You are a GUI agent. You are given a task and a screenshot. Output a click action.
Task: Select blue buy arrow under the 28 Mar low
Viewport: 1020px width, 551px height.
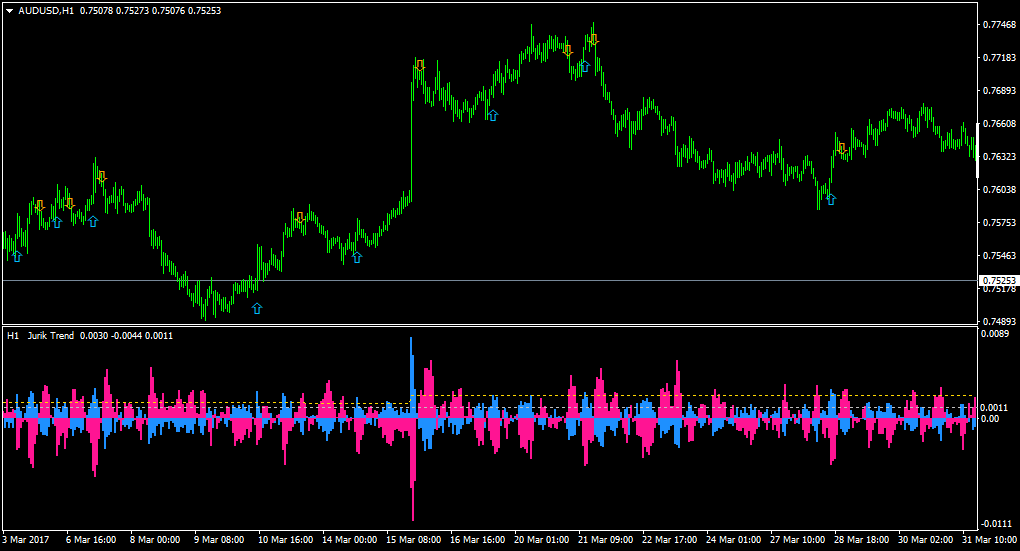[x=831, y=199]
